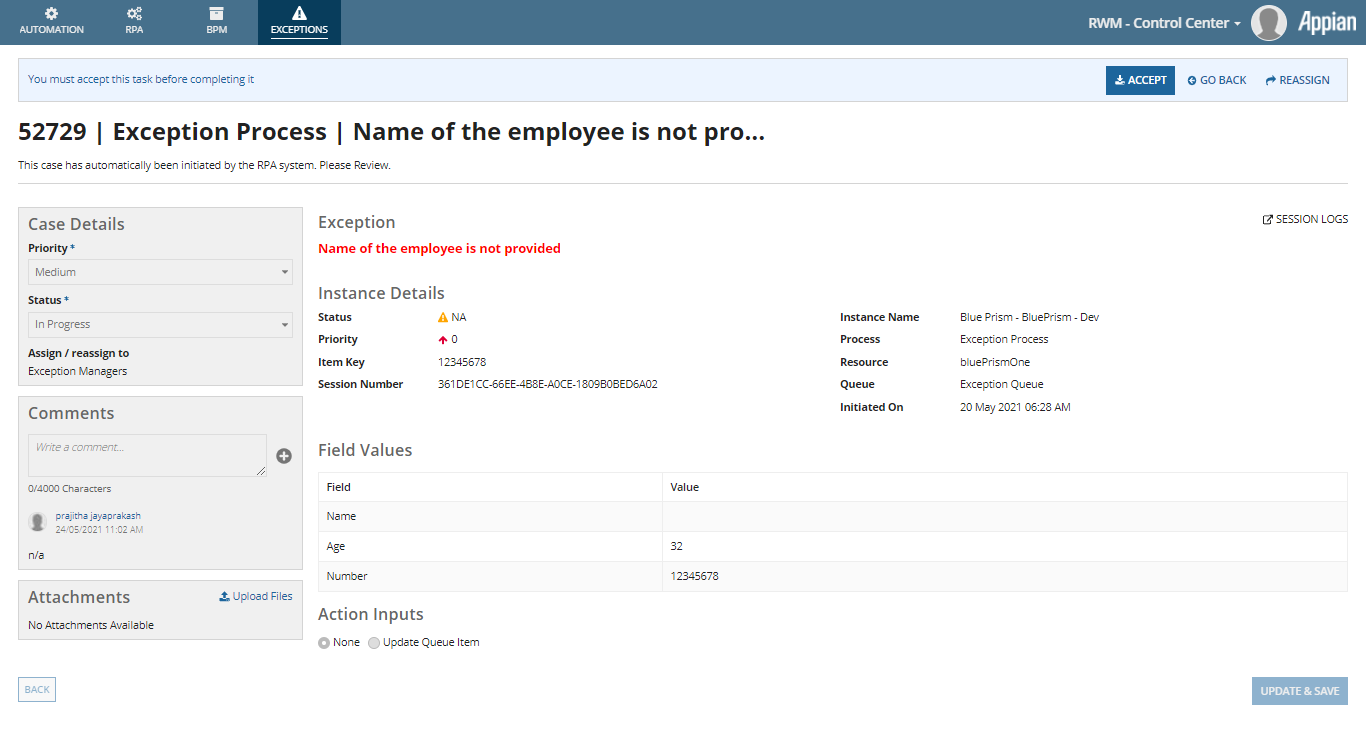Open the Automation tab
1366x735 pixels.
point(52,22)
